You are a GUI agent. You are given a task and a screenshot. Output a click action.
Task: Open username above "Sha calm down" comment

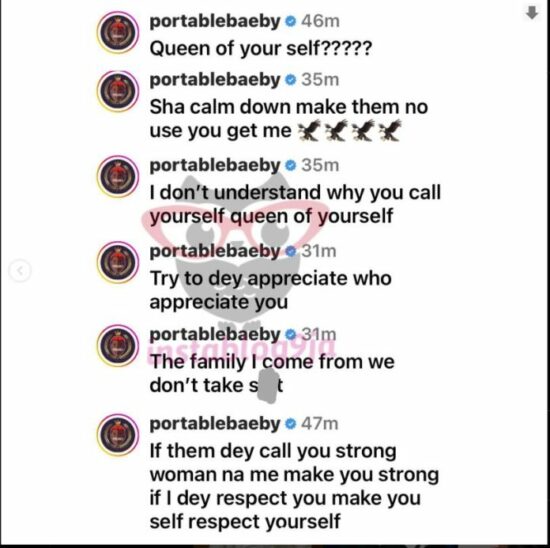tap(215, 80)
